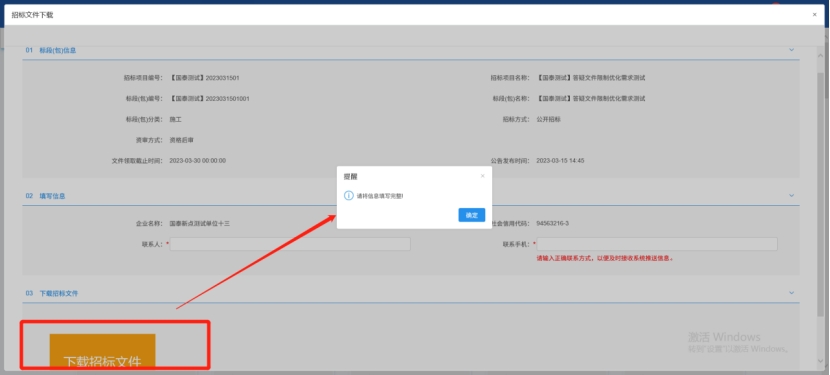The width and height of the screenshot is (830, 375).
Task: Click the alert message 请将信息填写完整!
Action: [x=380, y=196]
